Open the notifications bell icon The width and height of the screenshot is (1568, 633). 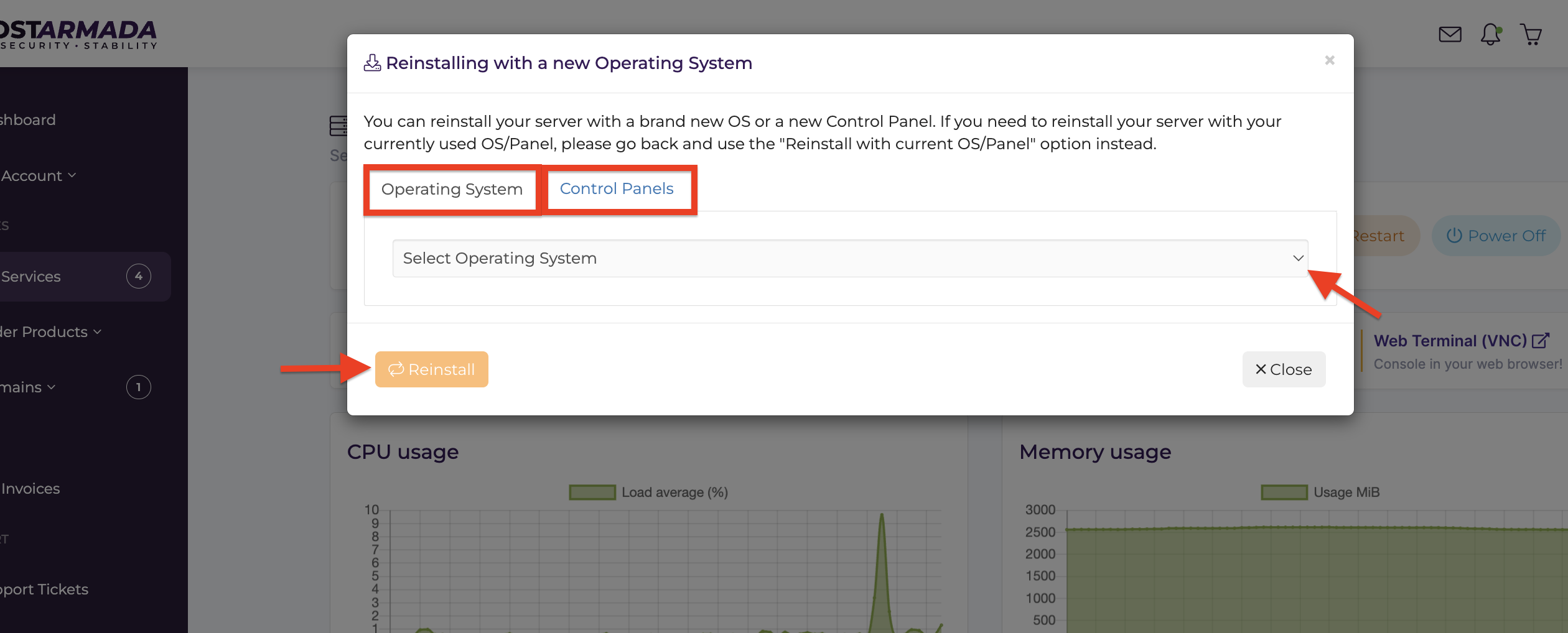[1491, 34]
